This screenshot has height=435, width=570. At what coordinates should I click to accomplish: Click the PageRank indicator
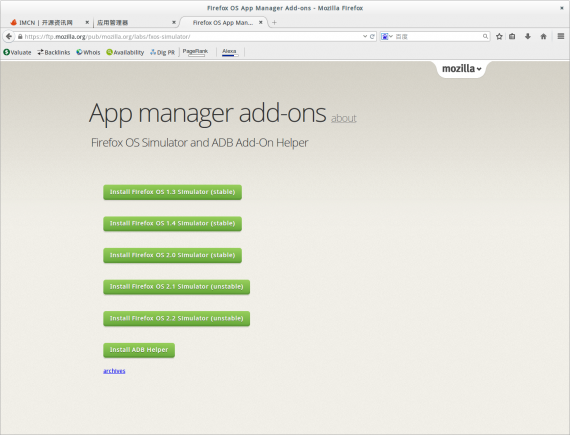click(195, 52)
